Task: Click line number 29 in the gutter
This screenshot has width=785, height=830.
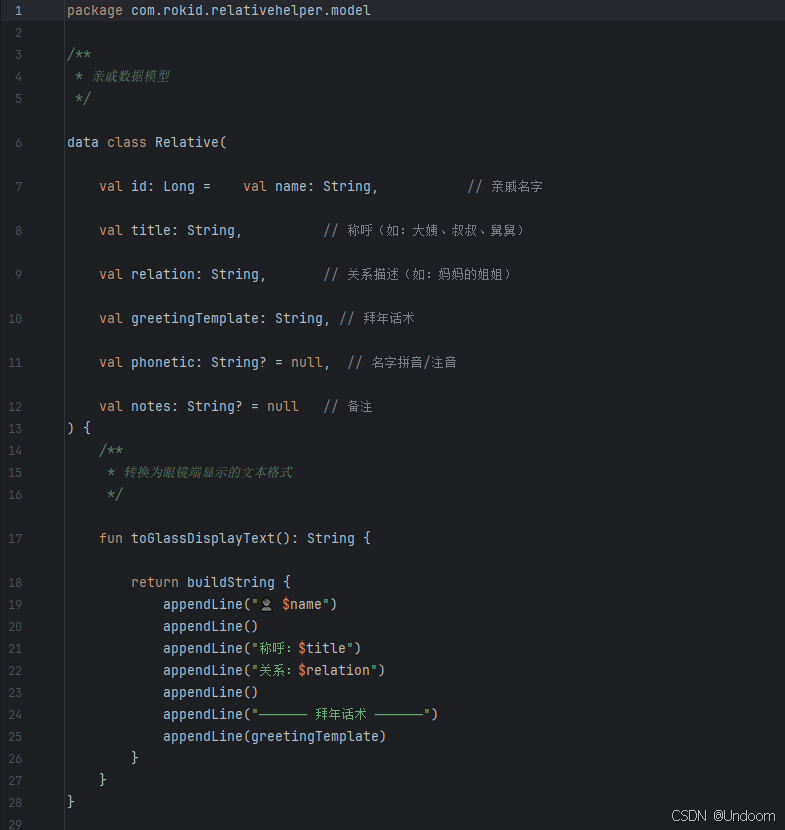Action: [x=15, y=824]
